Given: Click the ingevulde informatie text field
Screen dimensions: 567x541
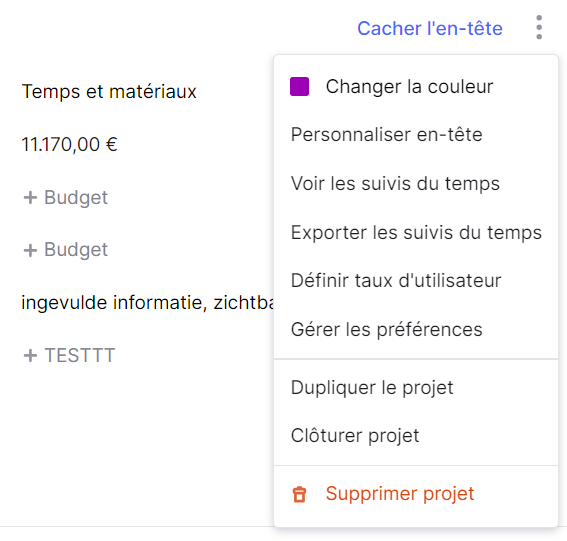Looking at the screenshot, I should pyautogui.click(x=148, y=302).
